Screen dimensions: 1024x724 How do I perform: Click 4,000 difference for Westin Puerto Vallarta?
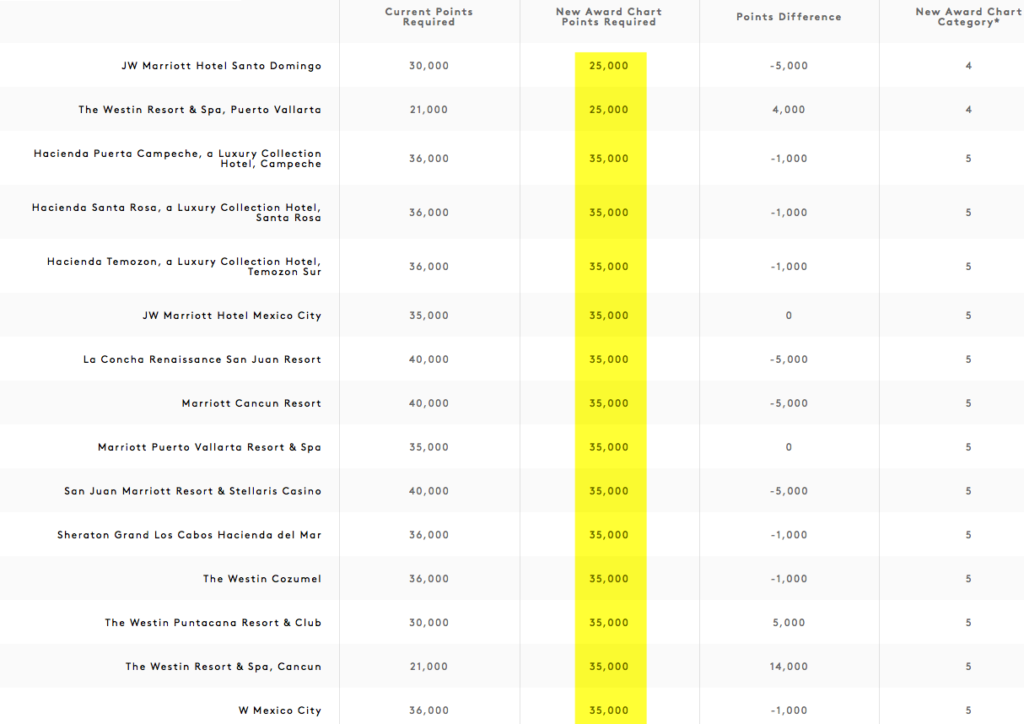tap(789, 110)
